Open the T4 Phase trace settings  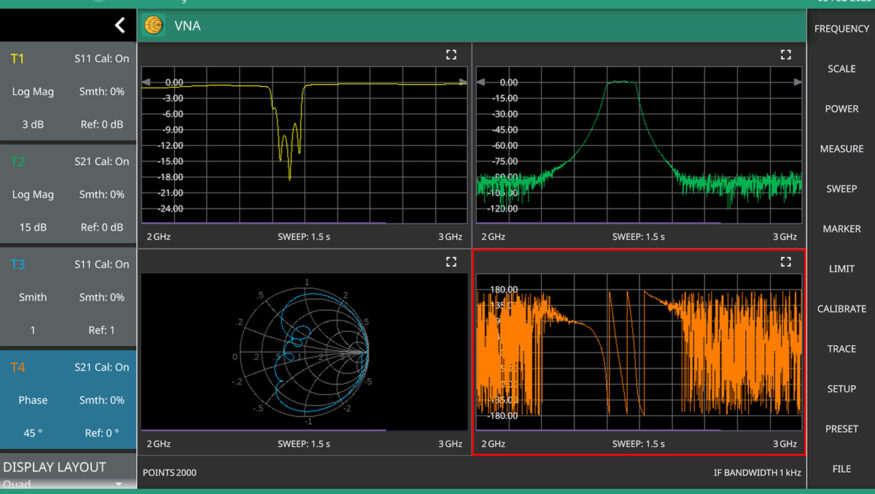[68, 399]
